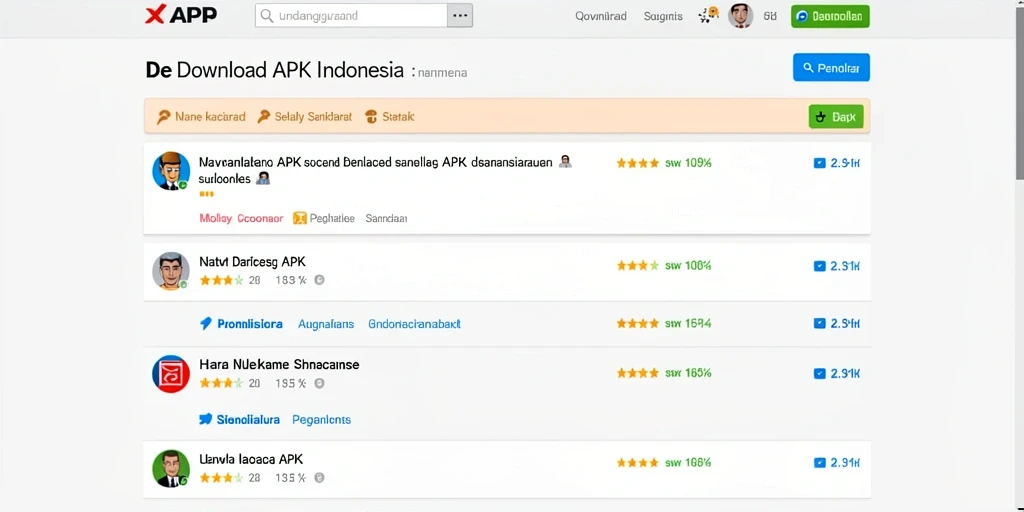Click the blue Penolrar search button

coord(831,67)
